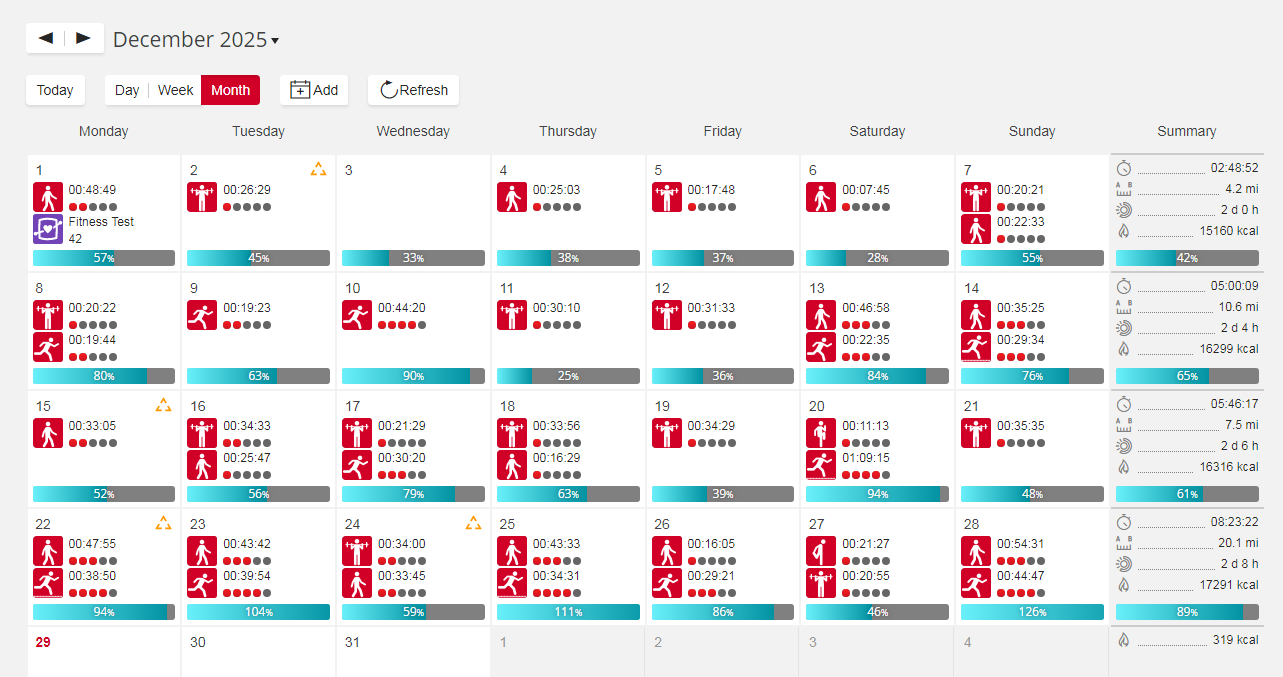Click Add to create a calendar entry

coord(314,90)
